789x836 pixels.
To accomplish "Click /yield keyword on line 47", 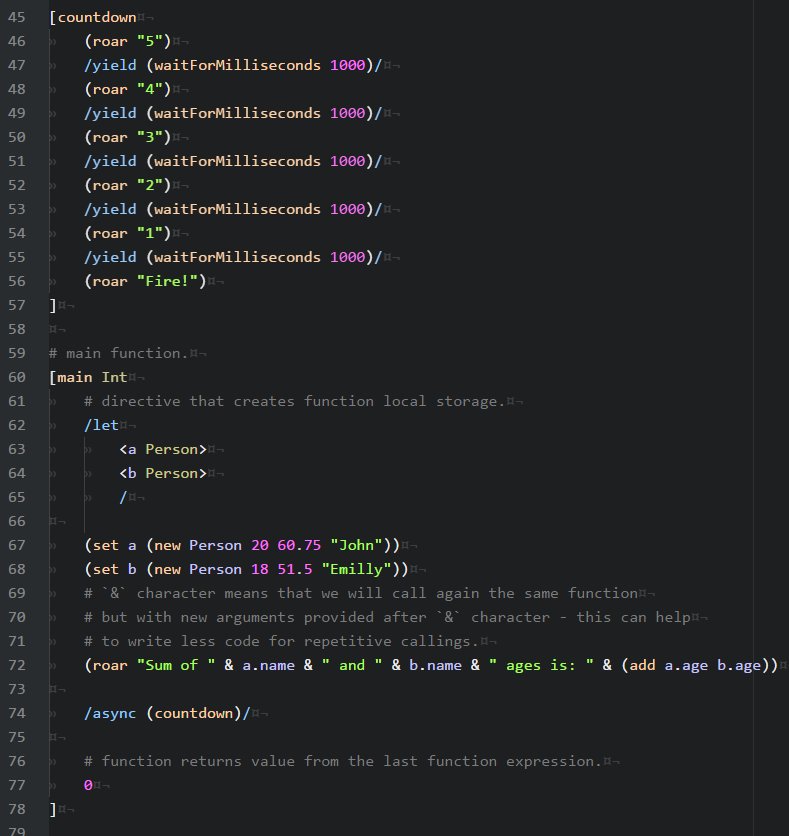I will click(x=110, y=65).
